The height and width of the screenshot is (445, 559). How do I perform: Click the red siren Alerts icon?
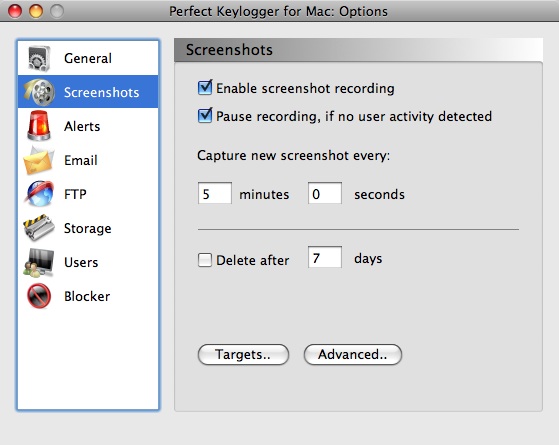(39, 126)
